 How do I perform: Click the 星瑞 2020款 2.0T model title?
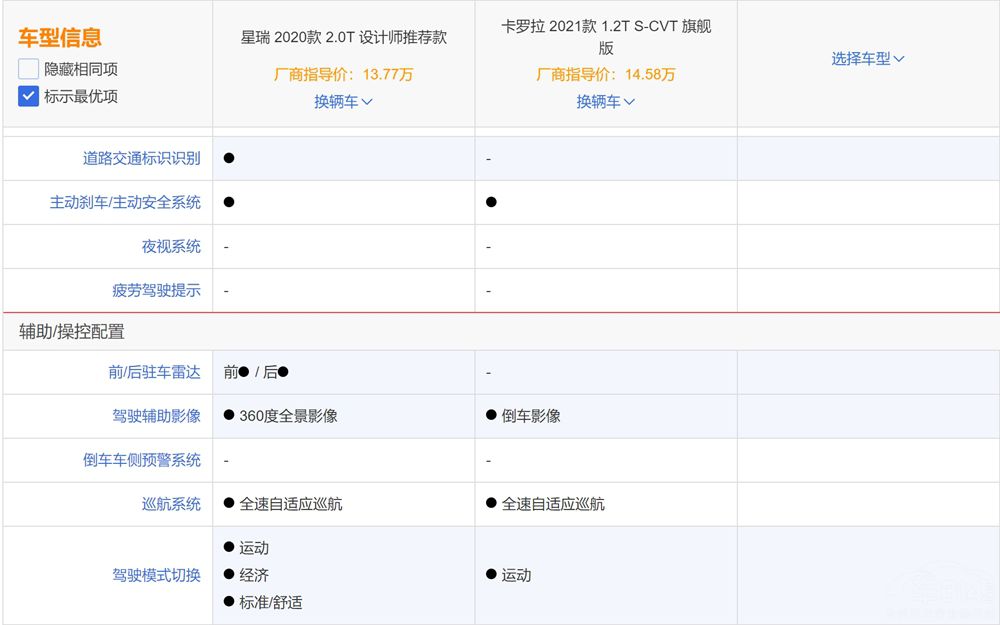coord(343,37)
